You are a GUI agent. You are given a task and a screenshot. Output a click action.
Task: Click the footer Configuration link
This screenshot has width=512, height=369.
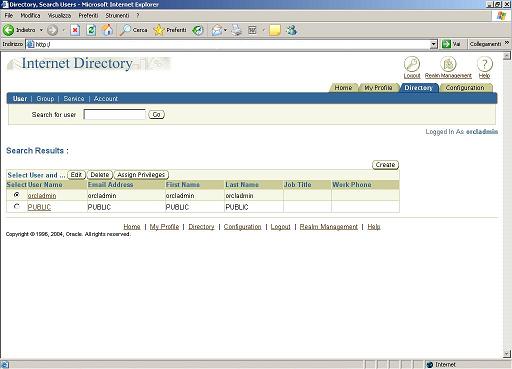(242, 227)
